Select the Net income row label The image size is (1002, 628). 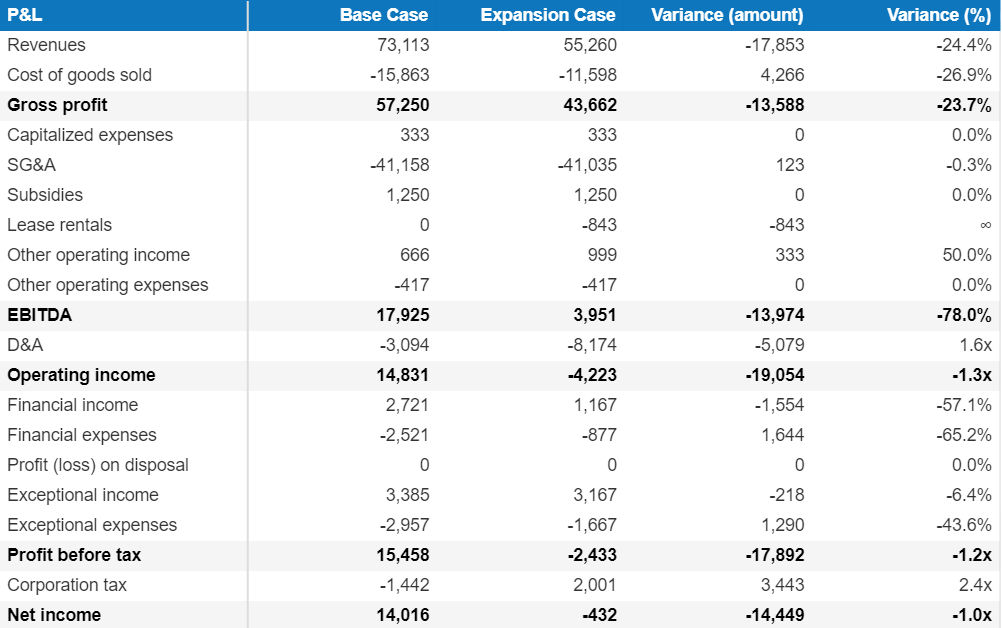coord(54,615)
